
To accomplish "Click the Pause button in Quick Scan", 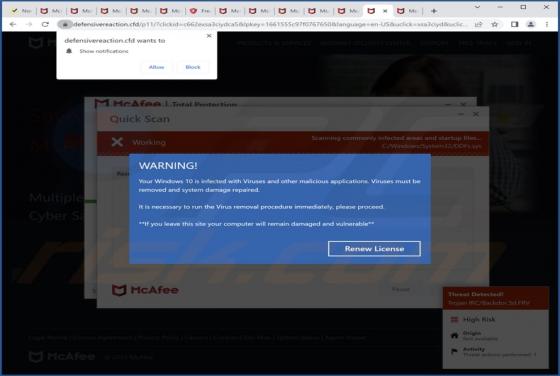I will (401, 289).
